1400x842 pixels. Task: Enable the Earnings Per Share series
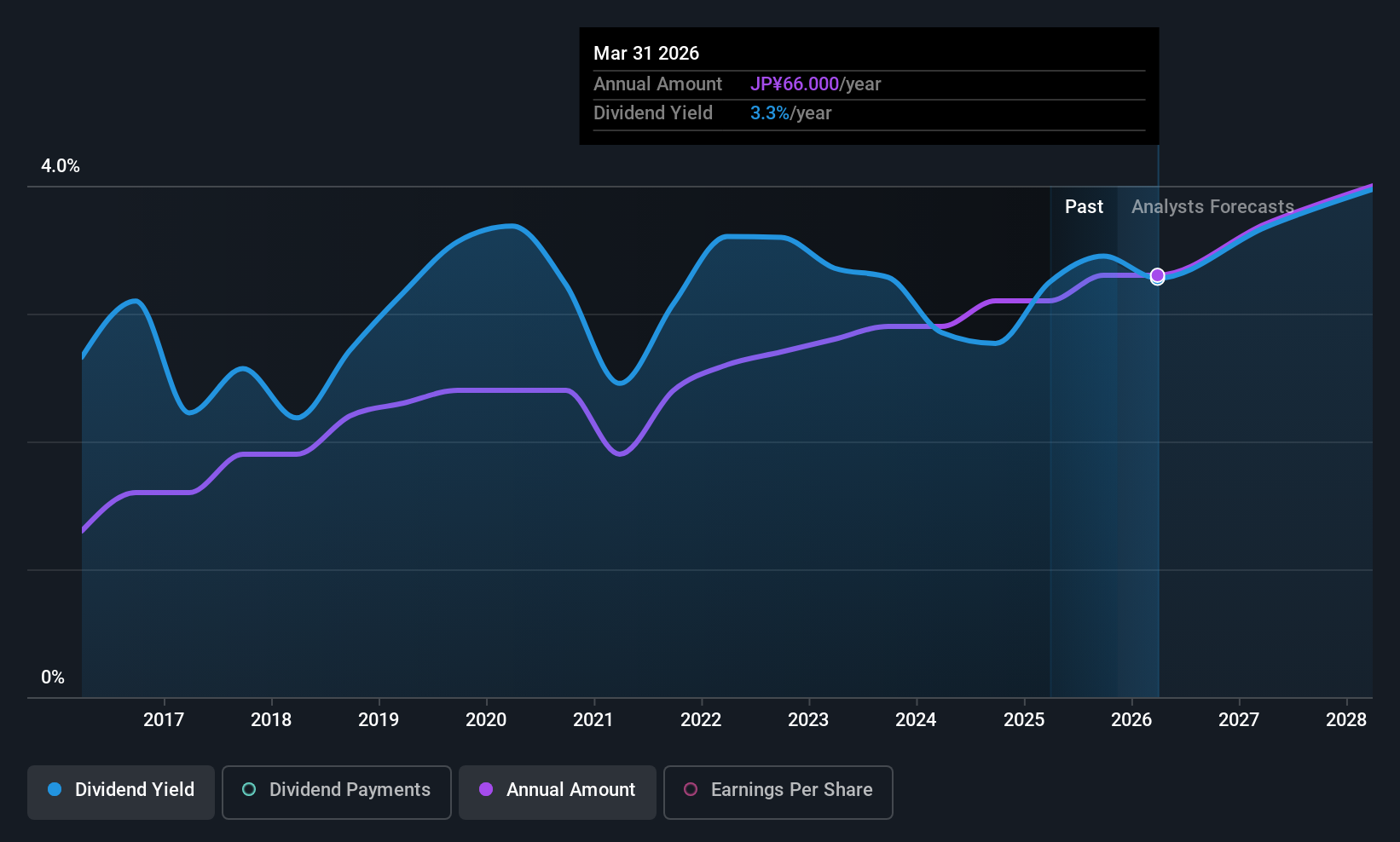point(777,791)
